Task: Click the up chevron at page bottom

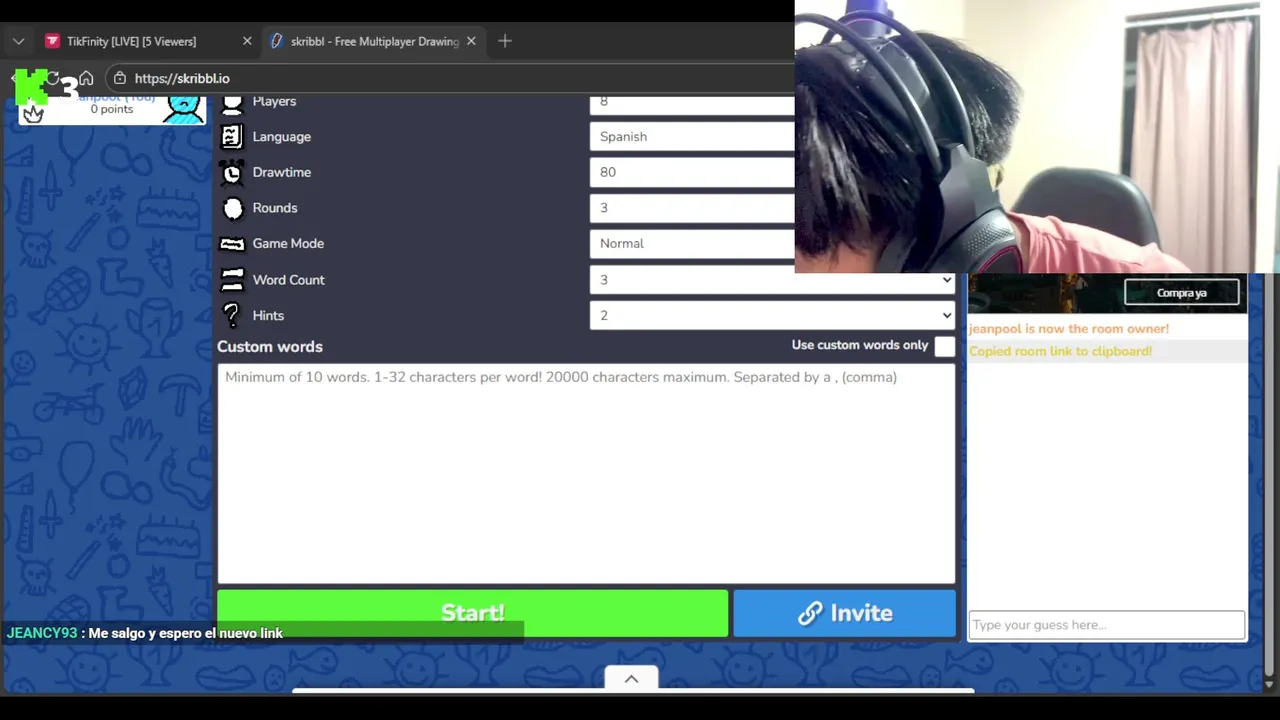Action: tap(631, 679)
